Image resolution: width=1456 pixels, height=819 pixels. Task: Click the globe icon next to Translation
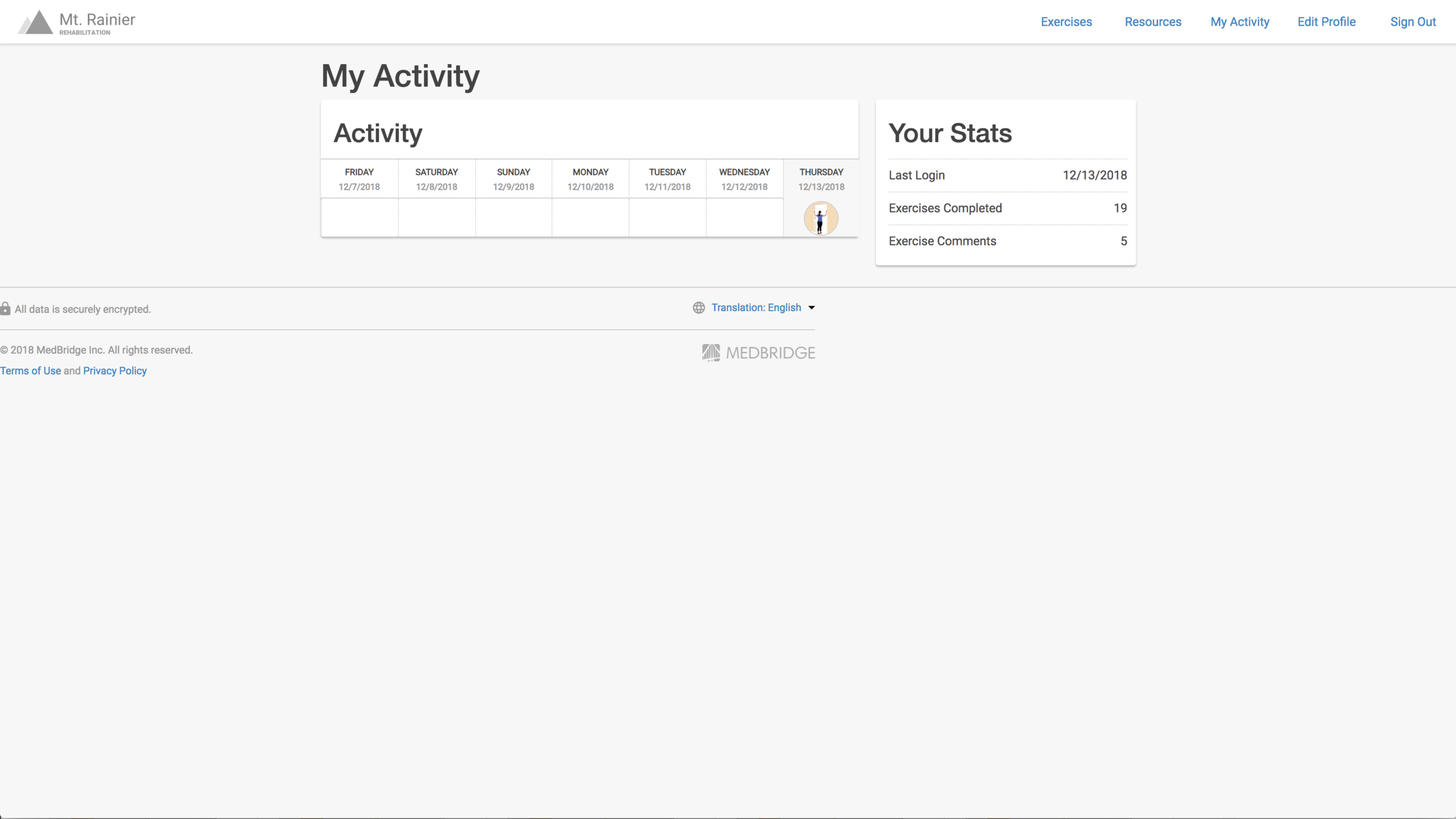pos(698,307)
